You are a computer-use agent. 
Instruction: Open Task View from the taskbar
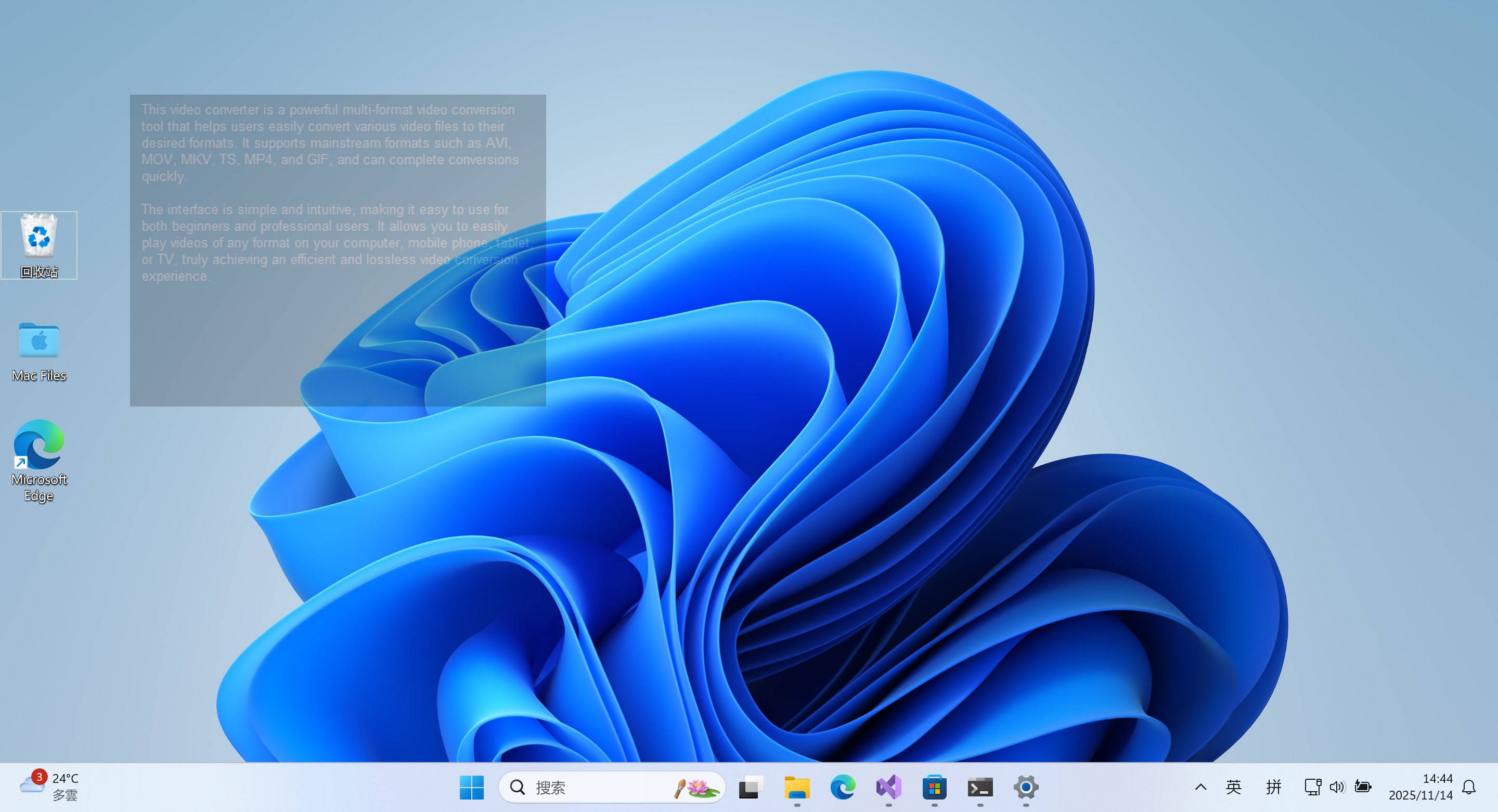pos(751,787)
